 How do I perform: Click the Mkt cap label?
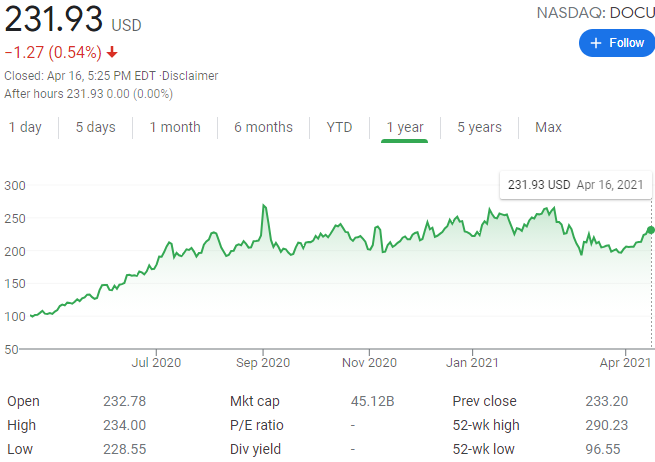point(254,401)
